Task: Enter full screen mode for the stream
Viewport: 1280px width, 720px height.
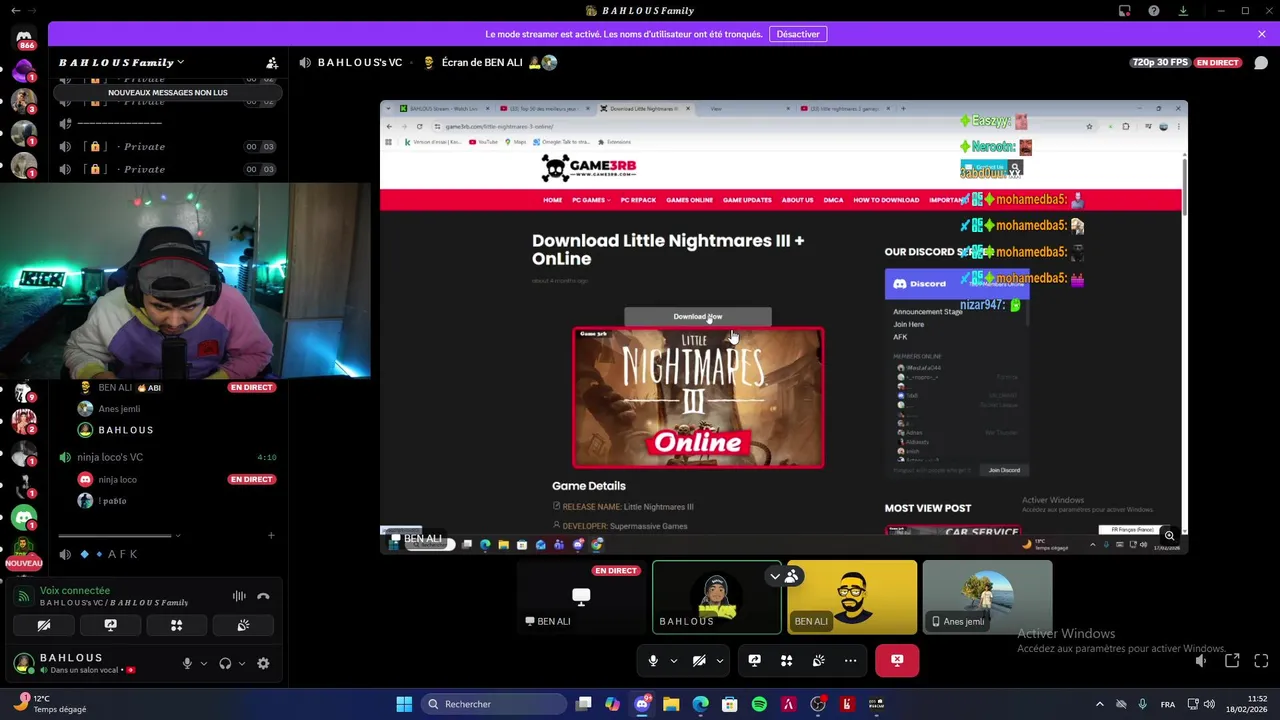Action: (1261, 660)
